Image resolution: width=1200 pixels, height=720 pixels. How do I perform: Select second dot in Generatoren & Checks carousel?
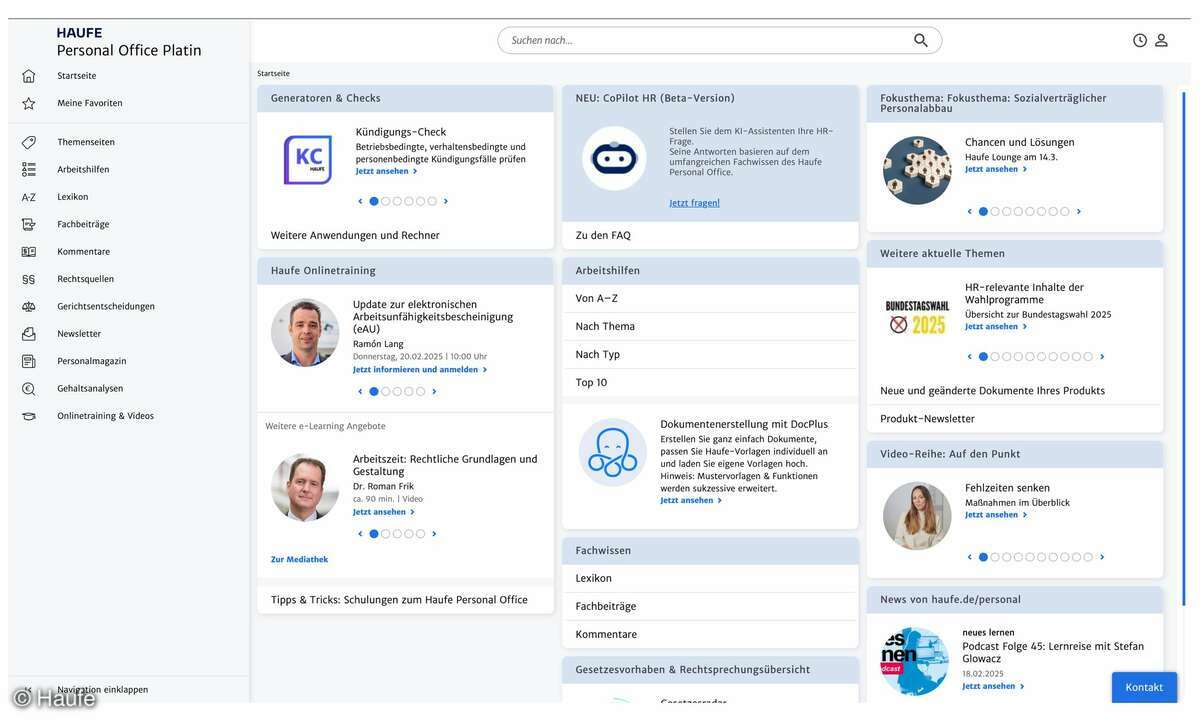pyautogui.click(x=386, y=201)
